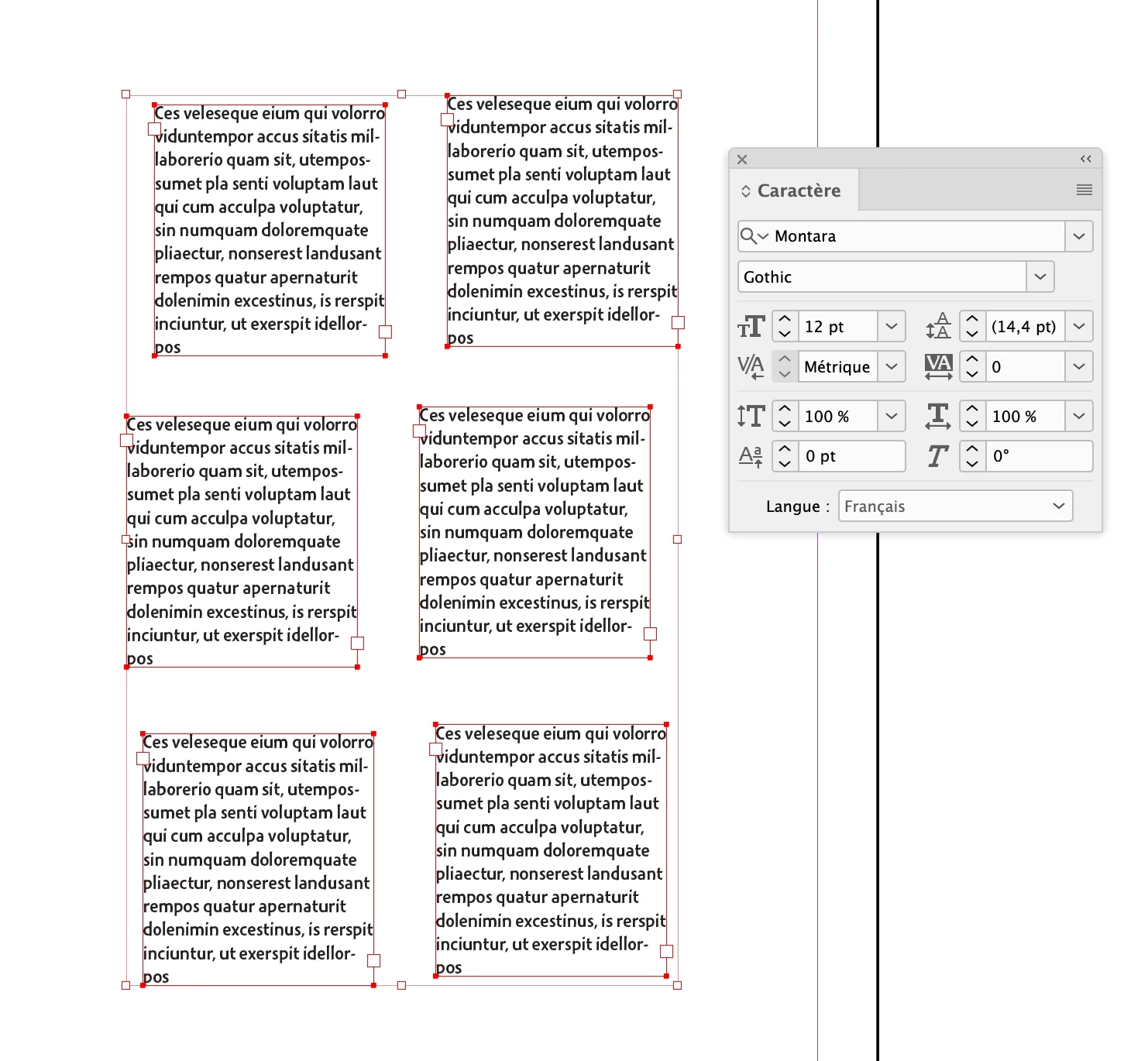Screen dimensions: 1148x1061
Task: Open the Caractère panel options menu
Action: [x=1084, y=190]
